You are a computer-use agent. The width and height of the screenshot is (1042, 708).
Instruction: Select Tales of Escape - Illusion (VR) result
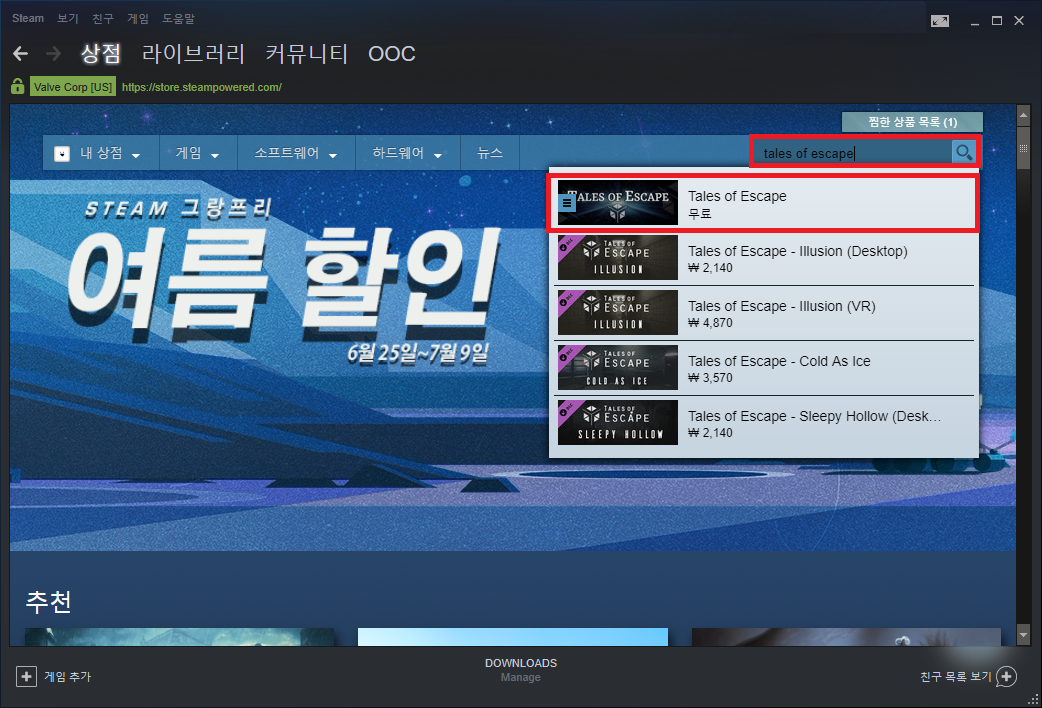pos(763,313)
